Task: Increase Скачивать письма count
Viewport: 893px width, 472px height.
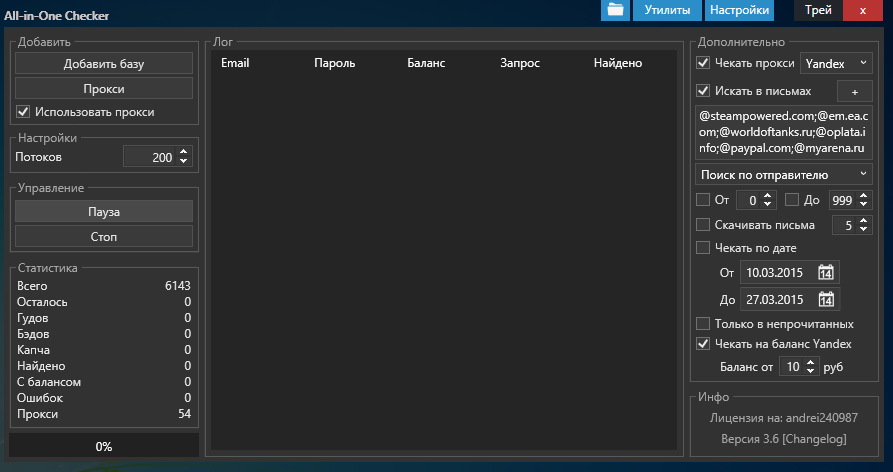Action: [x=863, y=220]
